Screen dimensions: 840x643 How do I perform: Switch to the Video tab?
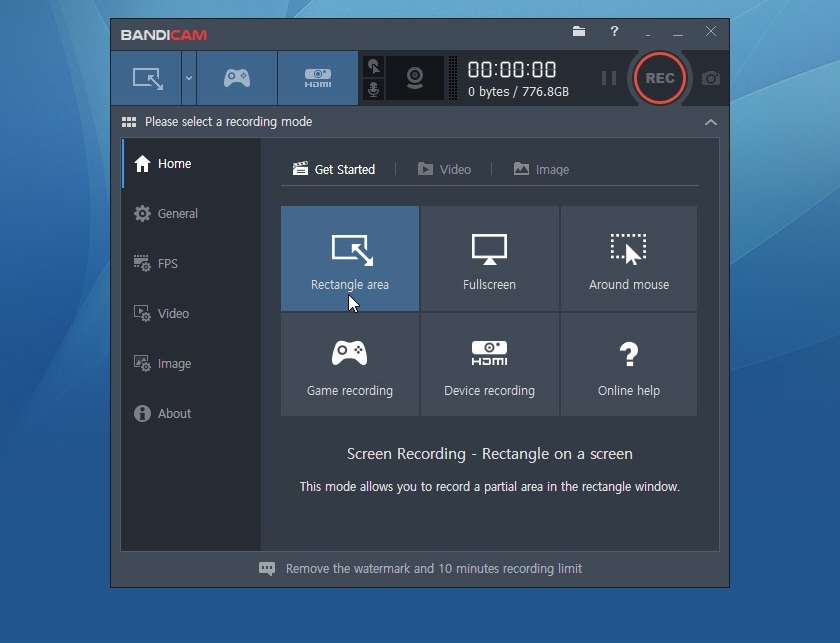point(444,169)
